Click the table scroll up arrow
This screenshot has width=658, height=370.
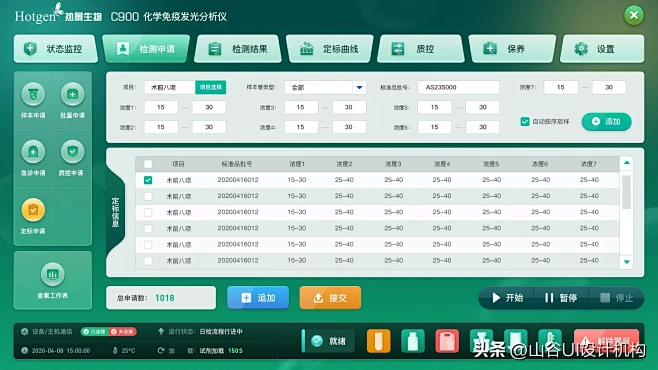coord(627,163)
